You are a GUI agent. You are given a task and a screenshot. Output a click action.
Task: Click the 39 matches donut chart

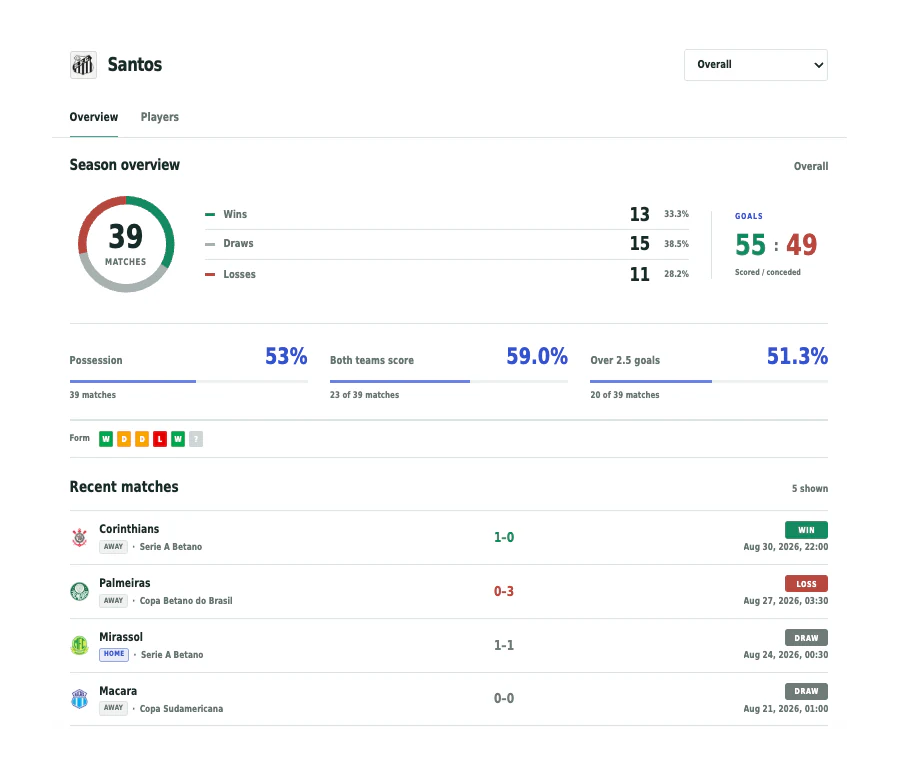click(126, 245)
